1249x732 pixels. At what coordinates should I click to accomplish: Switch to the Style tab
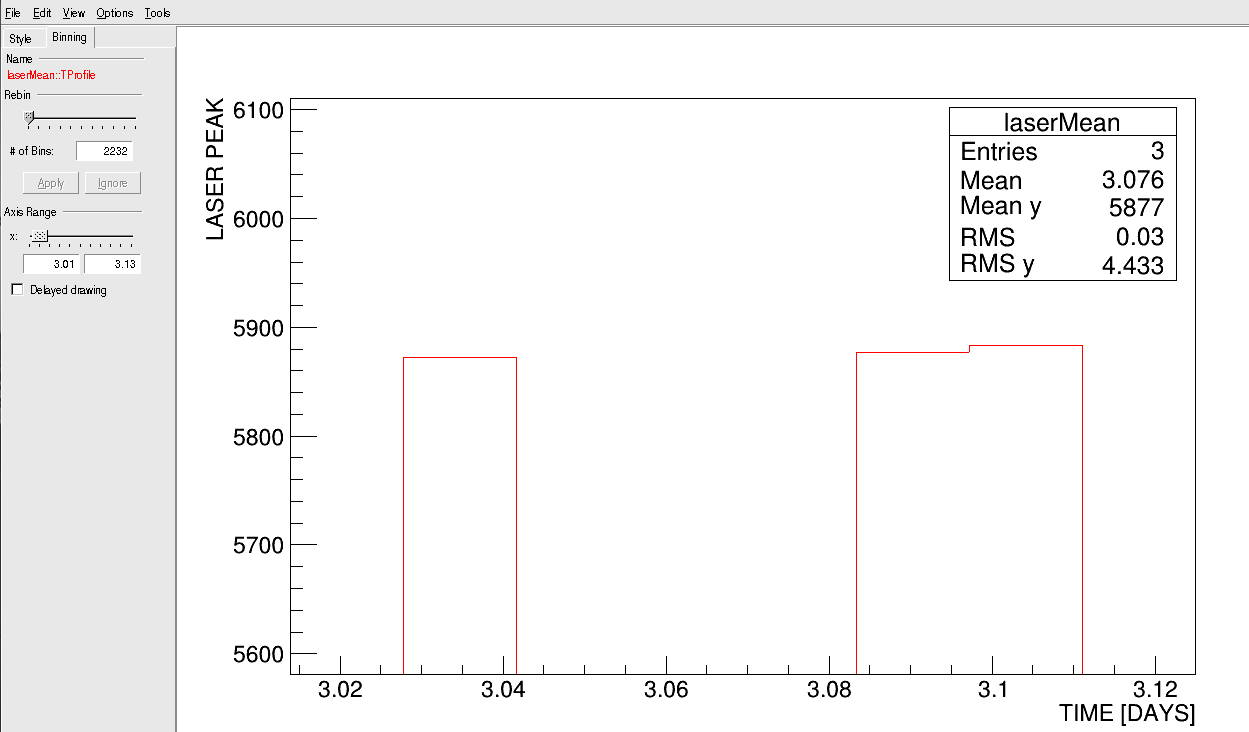(x=21, y=39)
